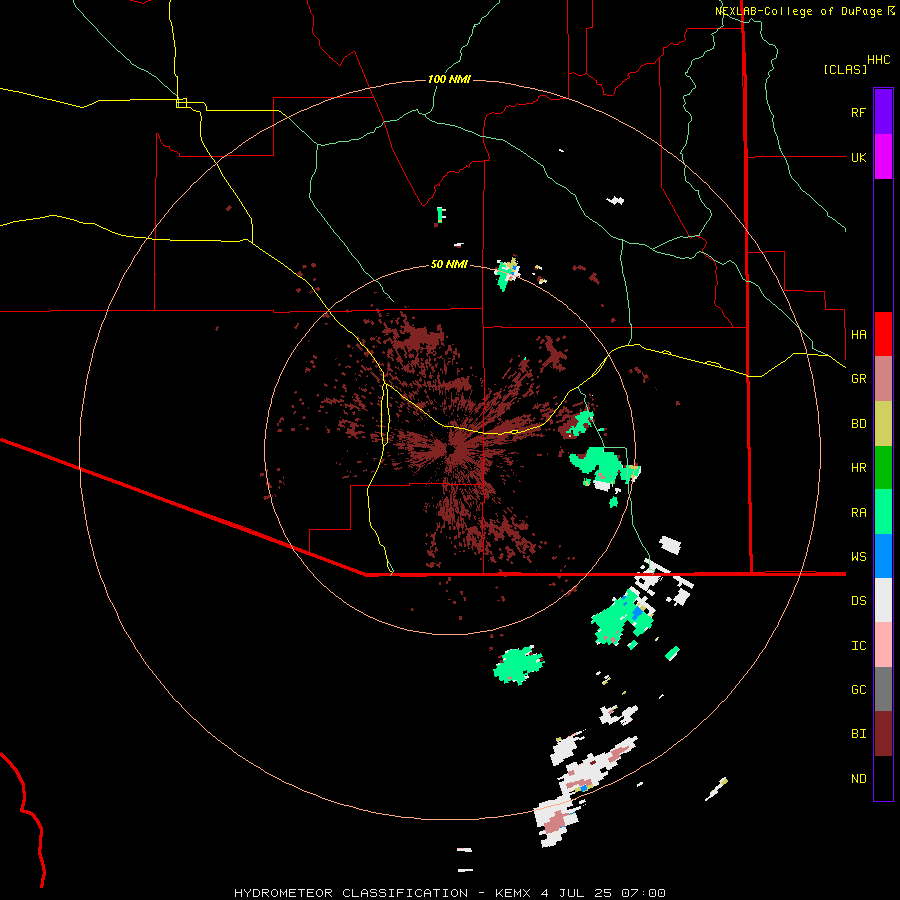The width and height of the screenshot is (900, 900).
Task: Click the Hydrometeor Classification KEMX title caption
Action: [x=449, y=893]
